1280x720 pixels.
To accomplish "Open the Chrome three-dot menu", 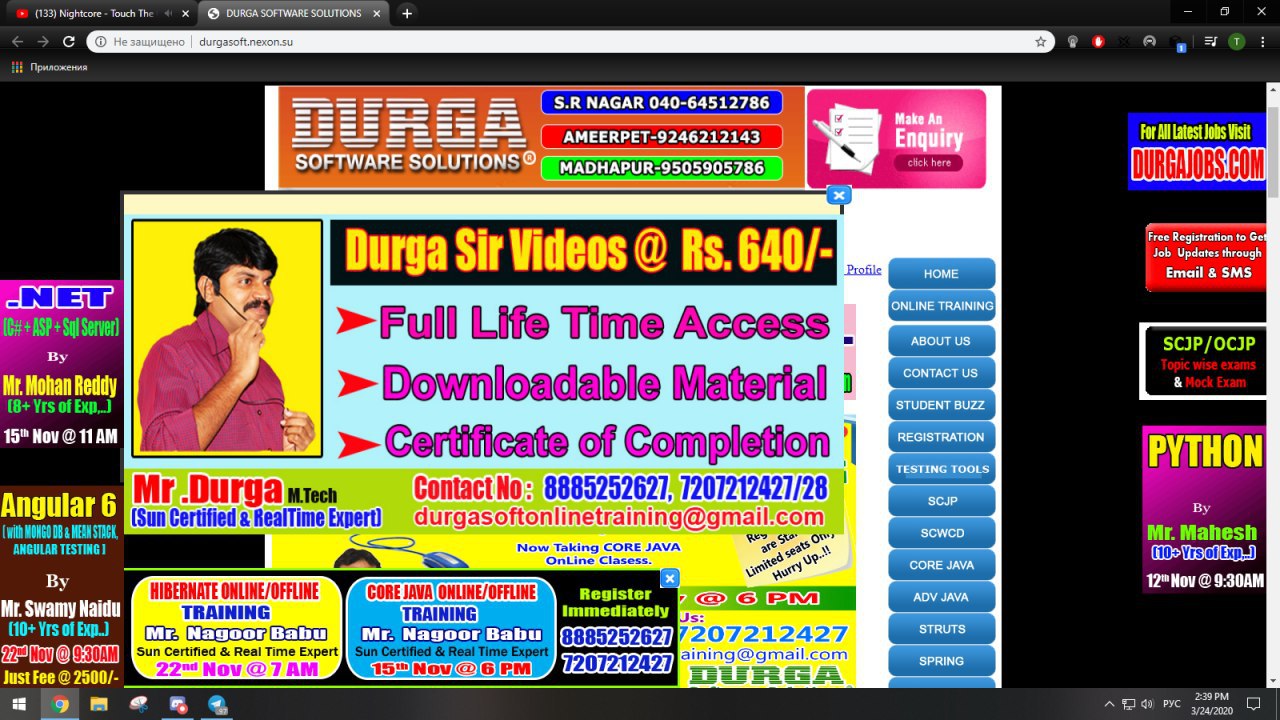I will [1262, 42].
